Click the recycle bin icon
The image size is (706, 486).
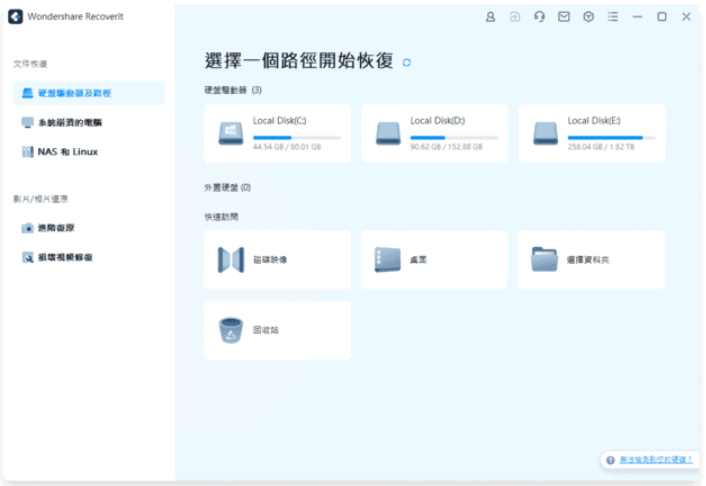231,330
